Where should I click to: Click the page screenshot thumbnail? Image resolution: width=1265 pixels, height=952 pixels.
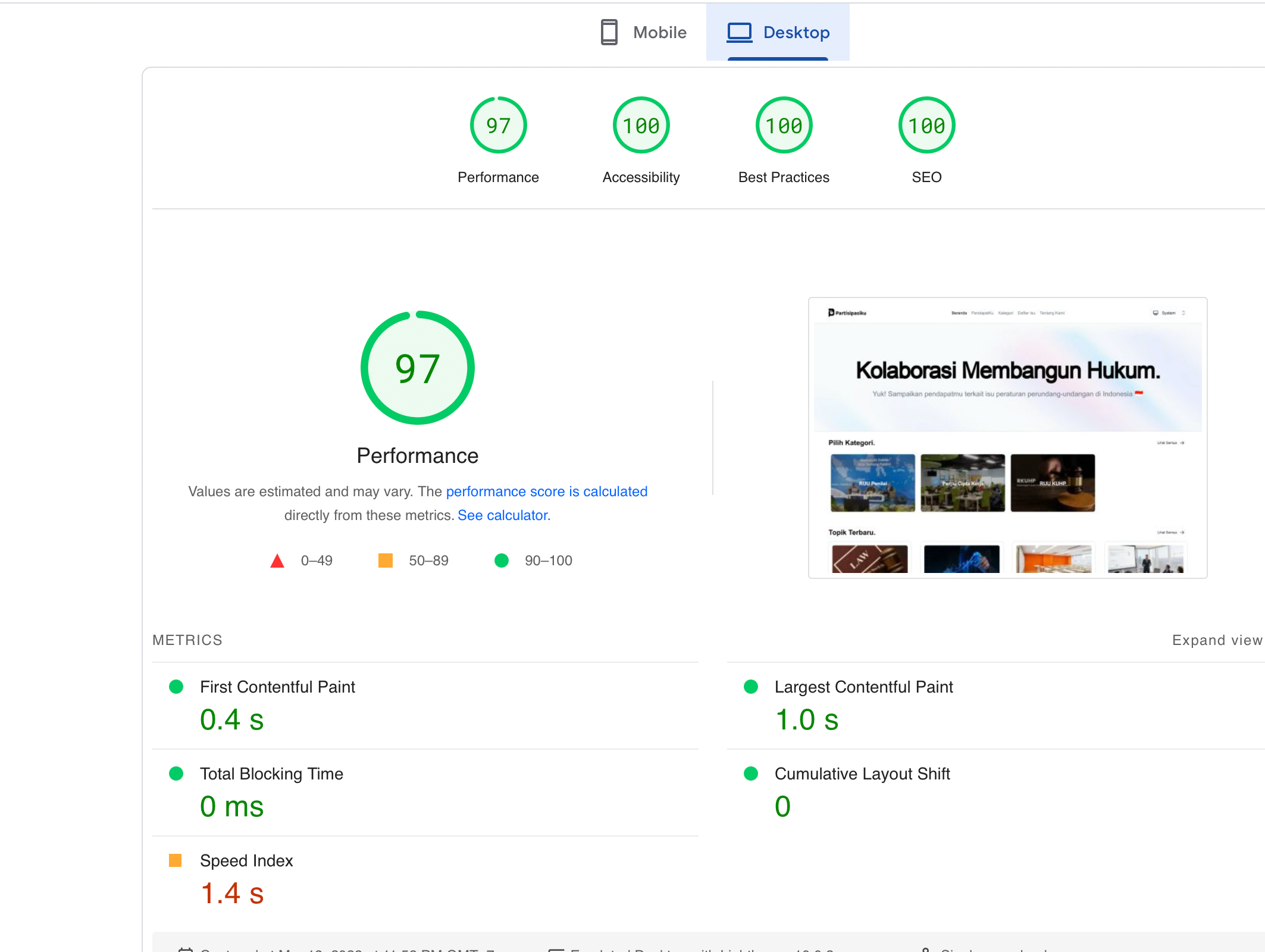click(x=1007, y=438)
